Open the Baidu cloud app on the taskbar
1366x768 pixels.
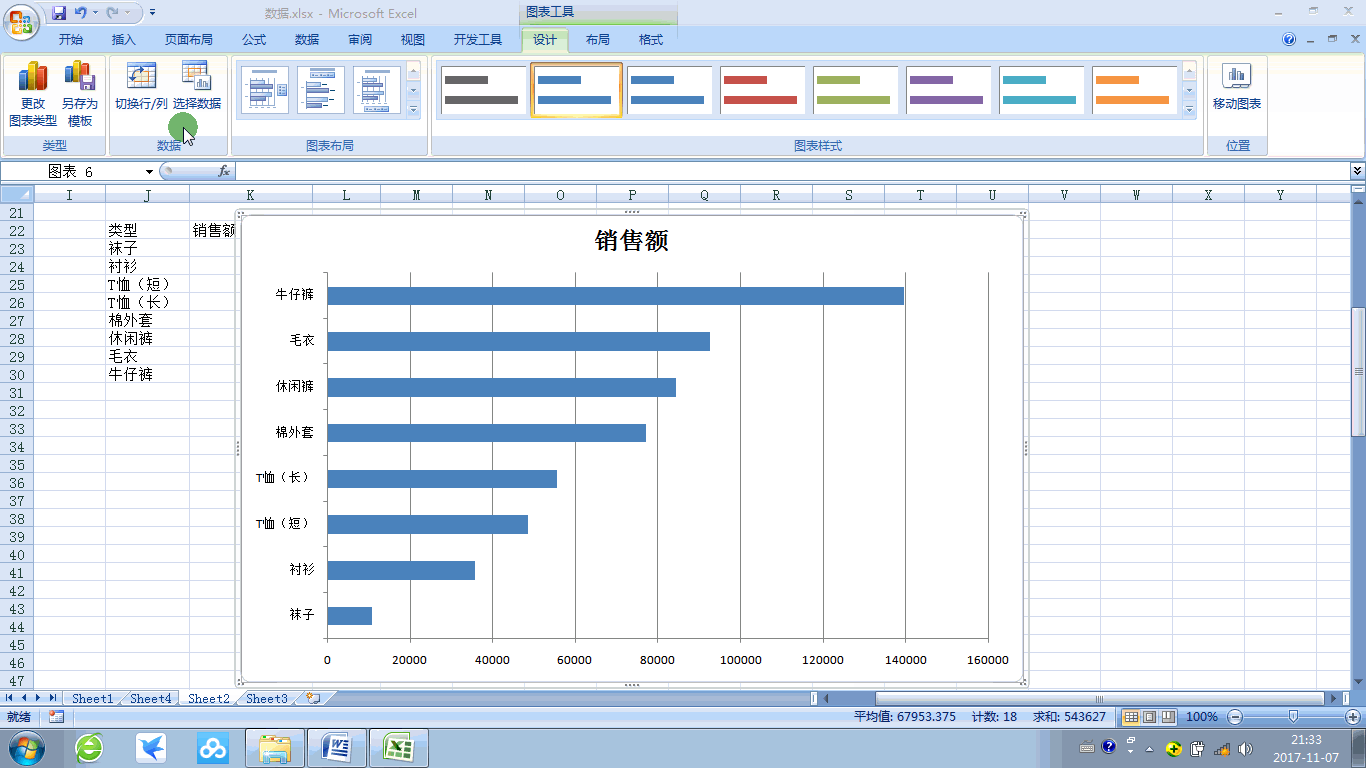point(211,748)
